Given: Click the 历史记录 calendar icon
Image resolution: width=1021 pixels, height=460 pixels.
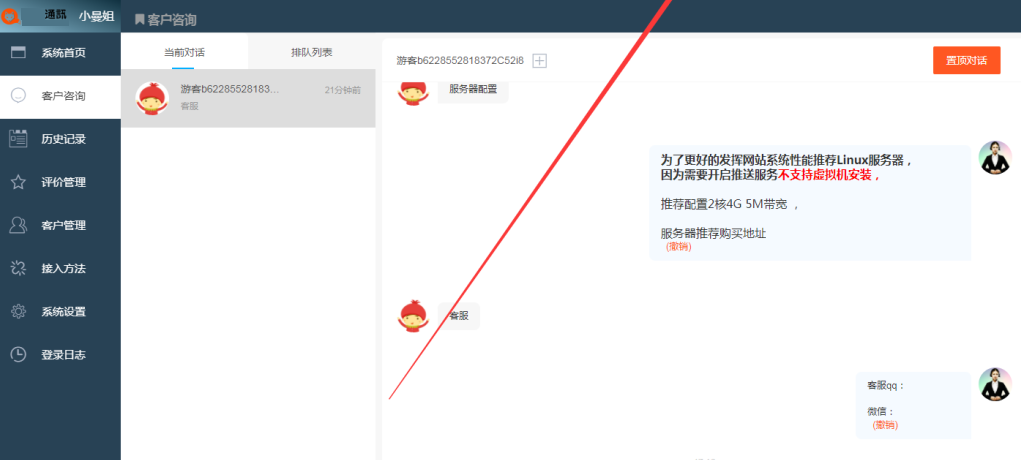Looking at the screenshot, I should [18, 139].
